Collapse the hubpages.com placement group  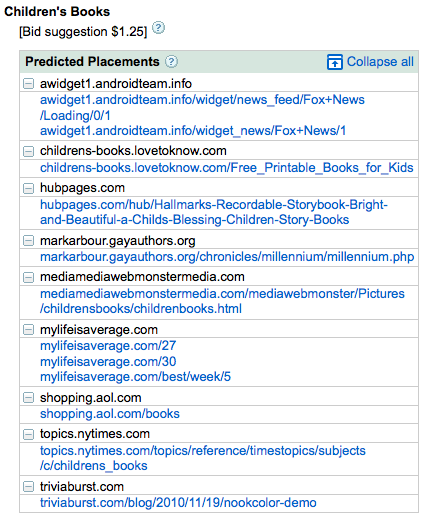click(29, 188)
